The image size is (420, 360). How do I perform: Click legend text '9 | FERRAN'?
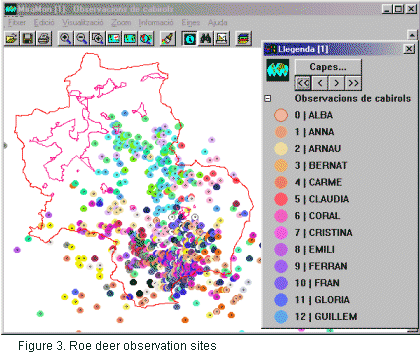pyautogui.click(x=321, y=266)
